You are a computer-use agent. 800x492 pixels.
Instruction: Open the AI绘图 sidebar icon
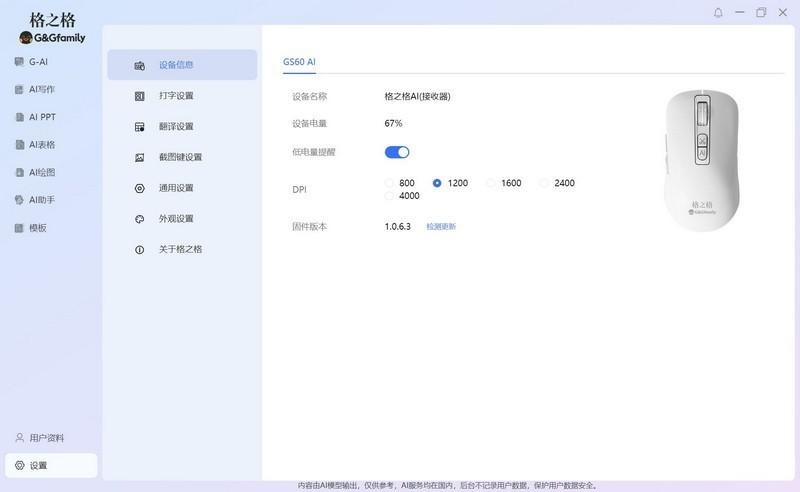click(x=19, y=172)
